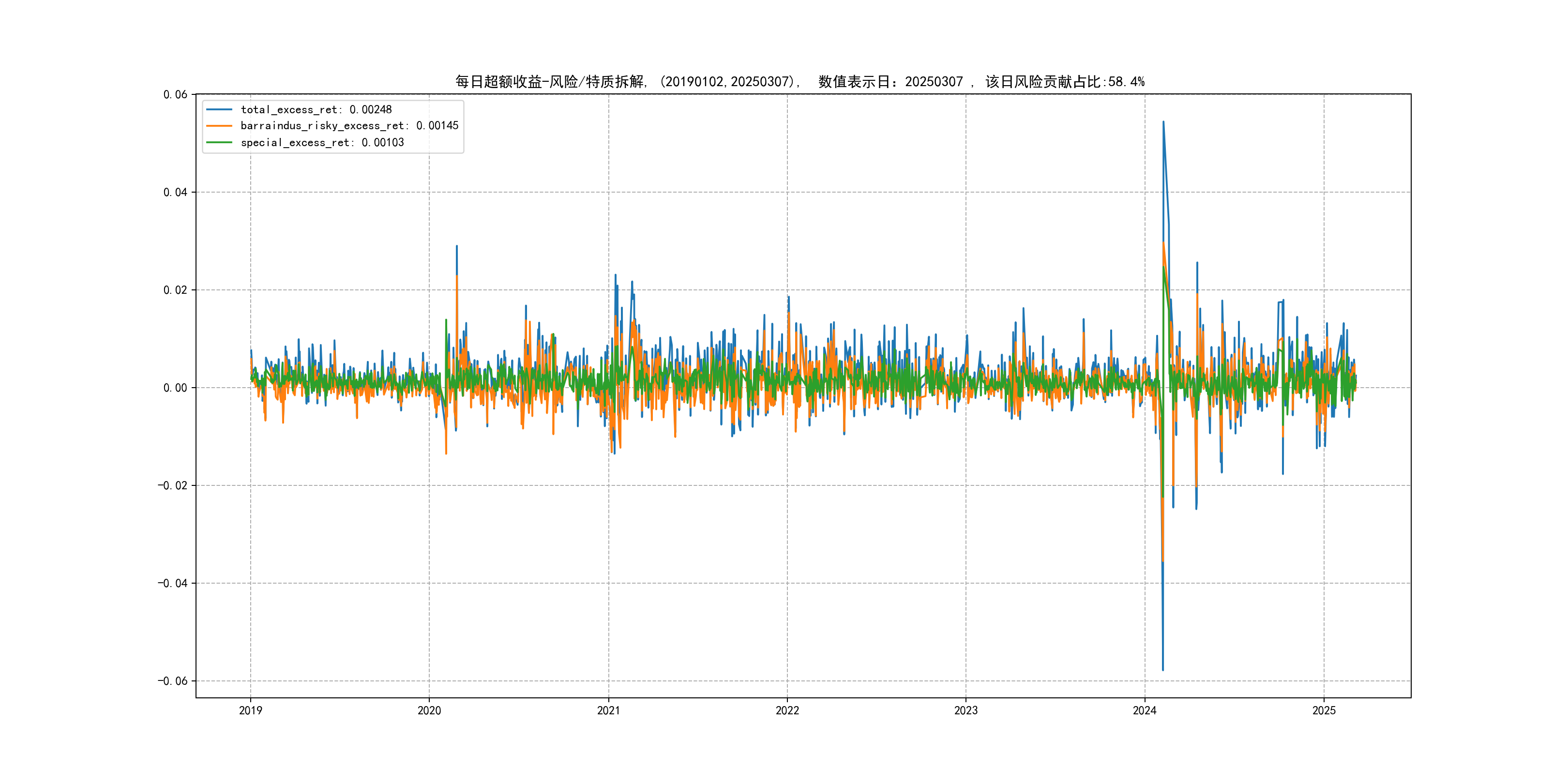The width and height of the screenshot is (1568, 784).
Task: Click the tallest blue spike peak in early 2024
Action: 1163,122
